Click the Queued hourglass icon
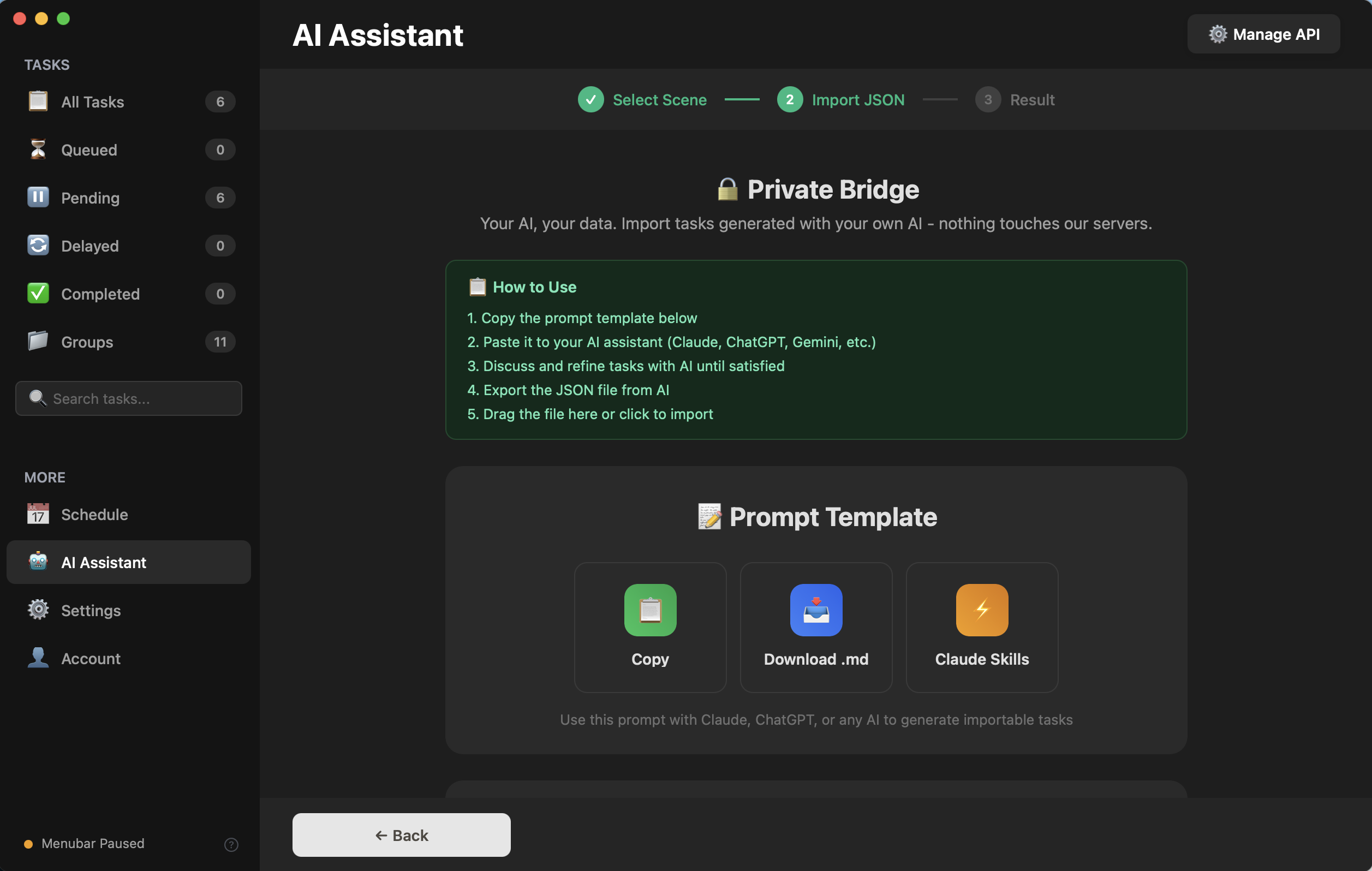This screenshot has width=1372, height=871. pyautogui.click(x=38, y=150)
